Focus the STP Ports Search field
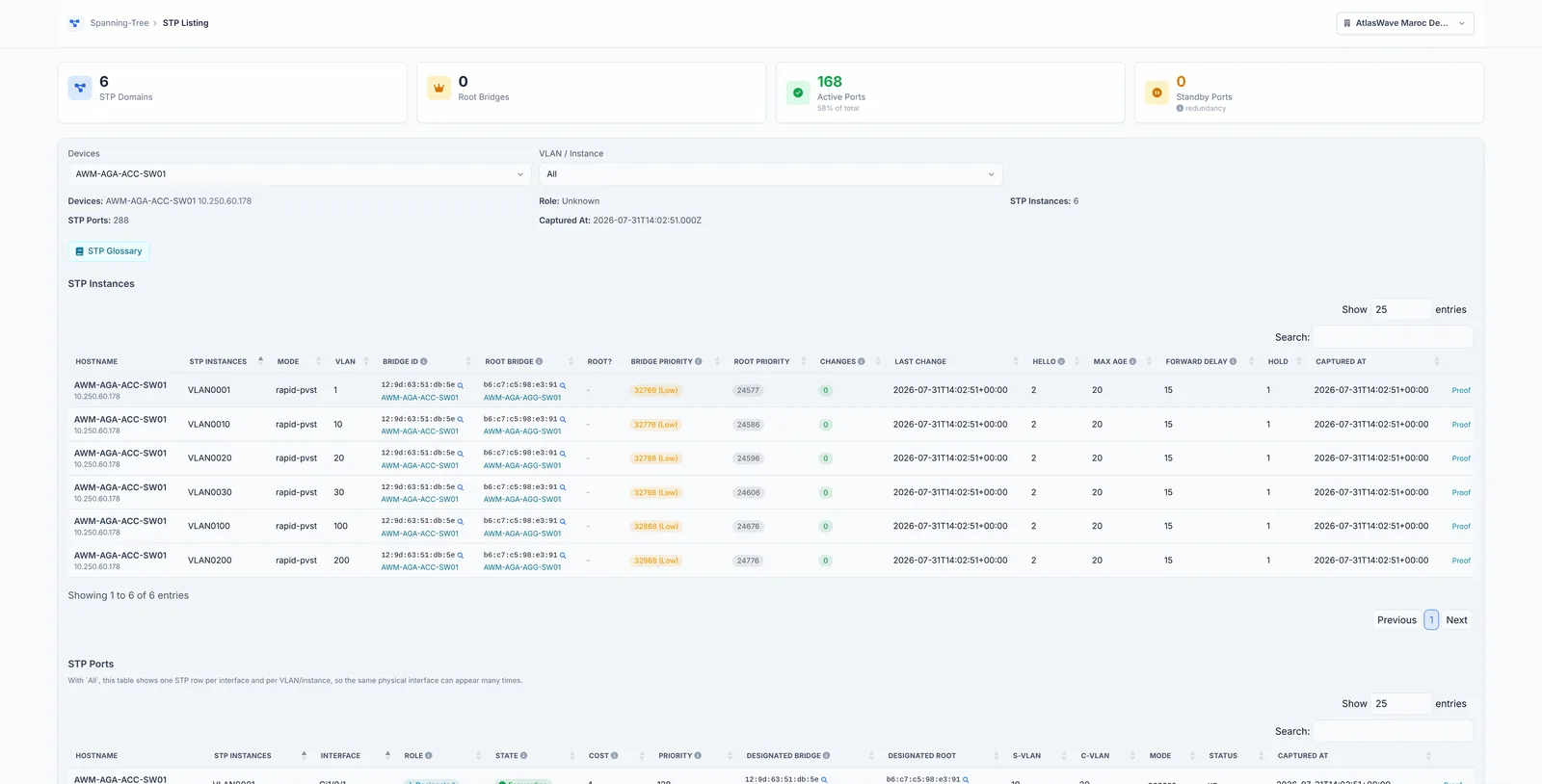The height and width of the screenshot is (784, 1542). pos(1393,731)
